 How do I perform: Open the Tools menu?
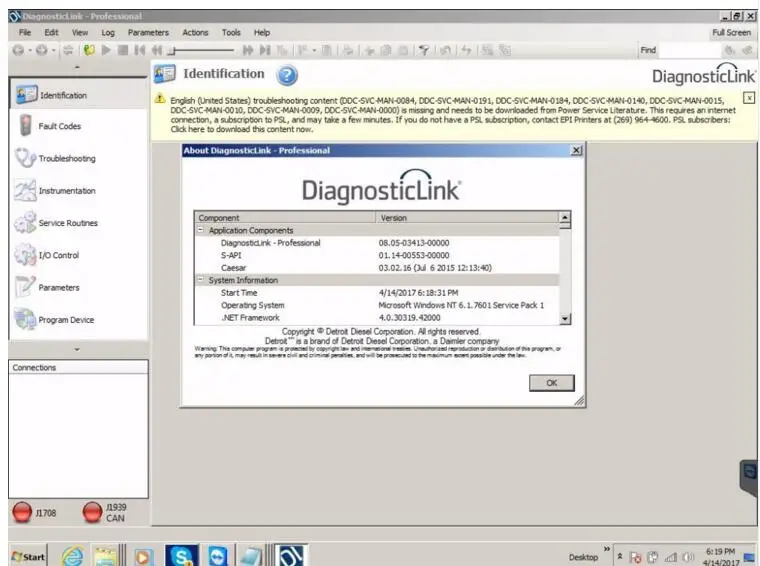click(x=231, y=32)
